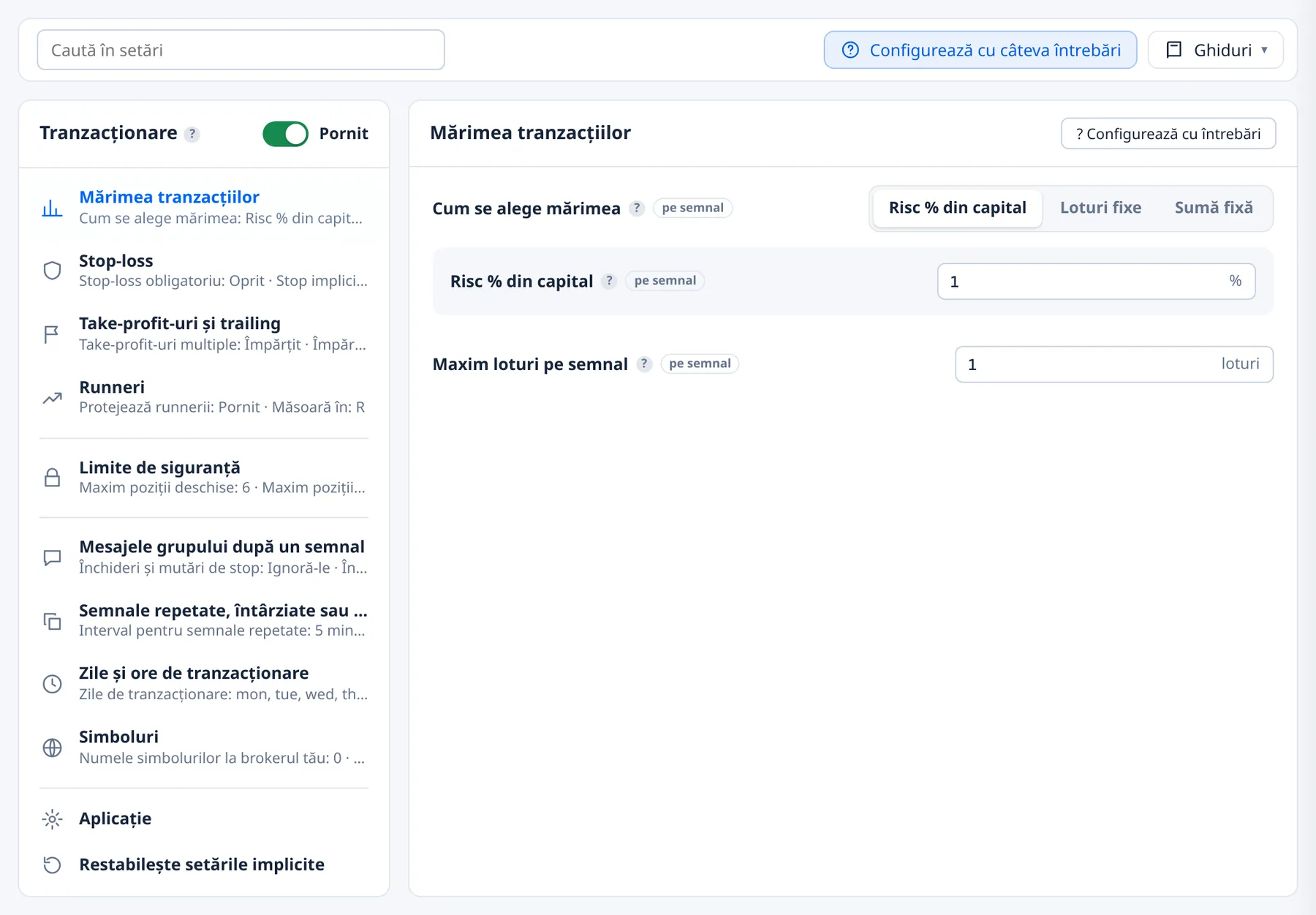Click the lock icon for Limite de siguranță
Viewport: 1316px width, 915px height.
tap(52, 478)
